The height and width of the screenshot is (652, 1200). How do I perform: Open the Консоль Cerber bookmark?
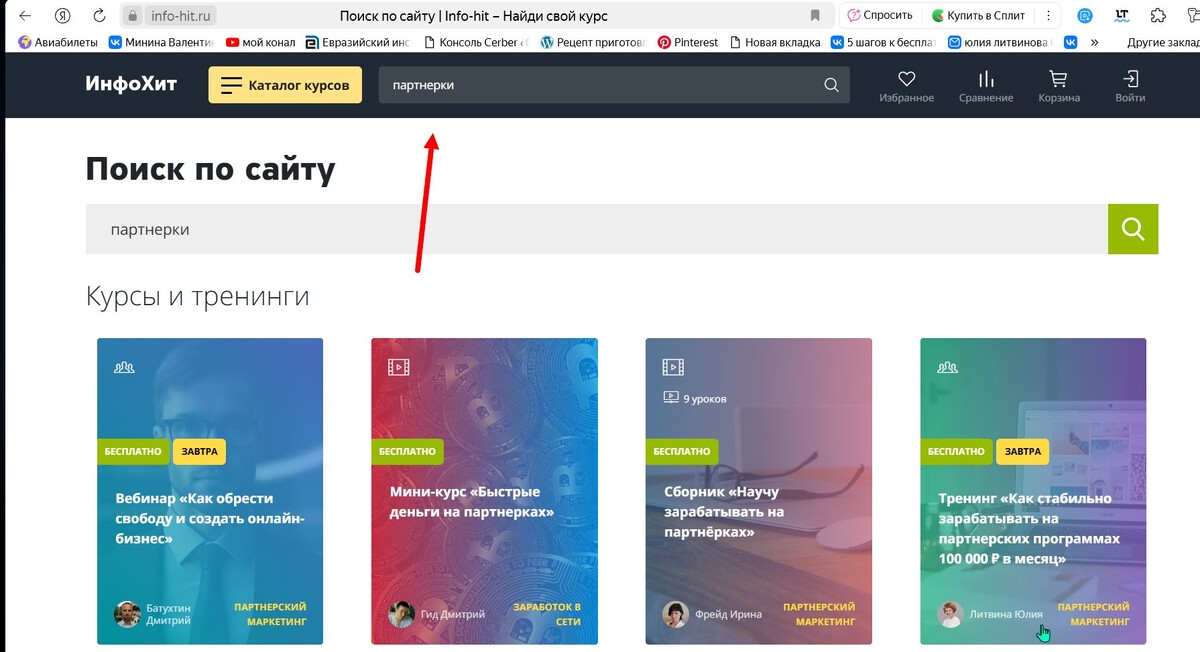pyautogui.click(x=476, y=42)
